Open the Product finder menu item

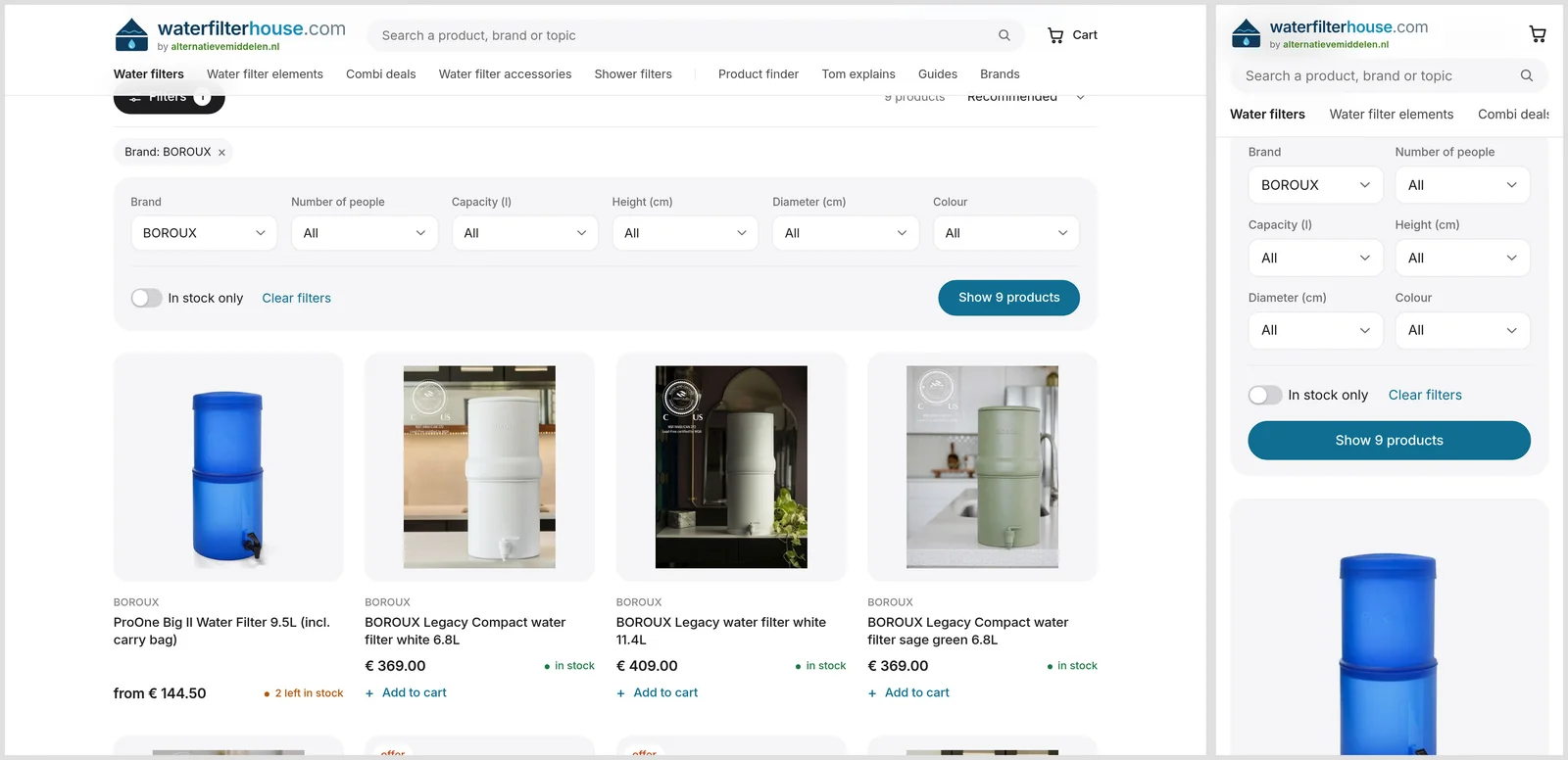click(x=759, y=74)
